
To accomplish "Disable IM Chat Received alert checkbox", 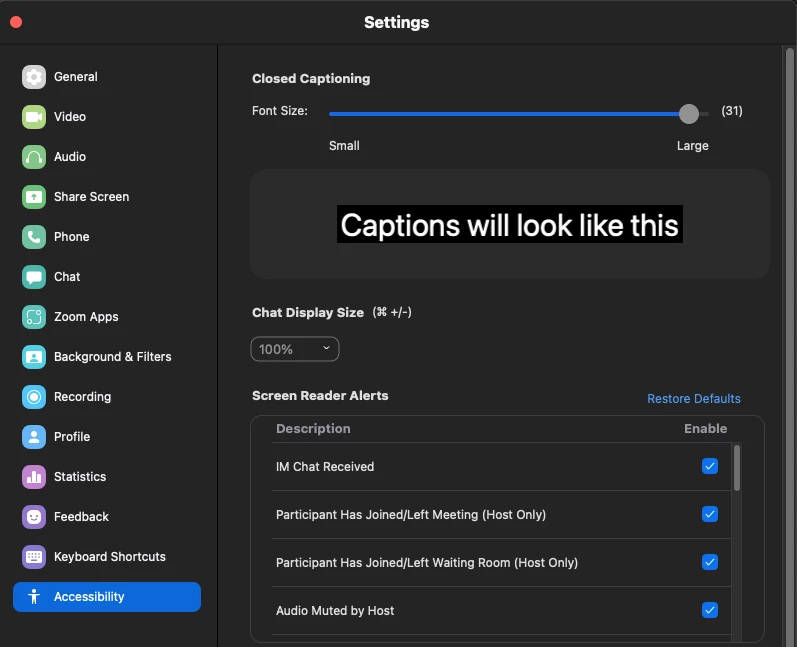I will click(x=710, y=466).
